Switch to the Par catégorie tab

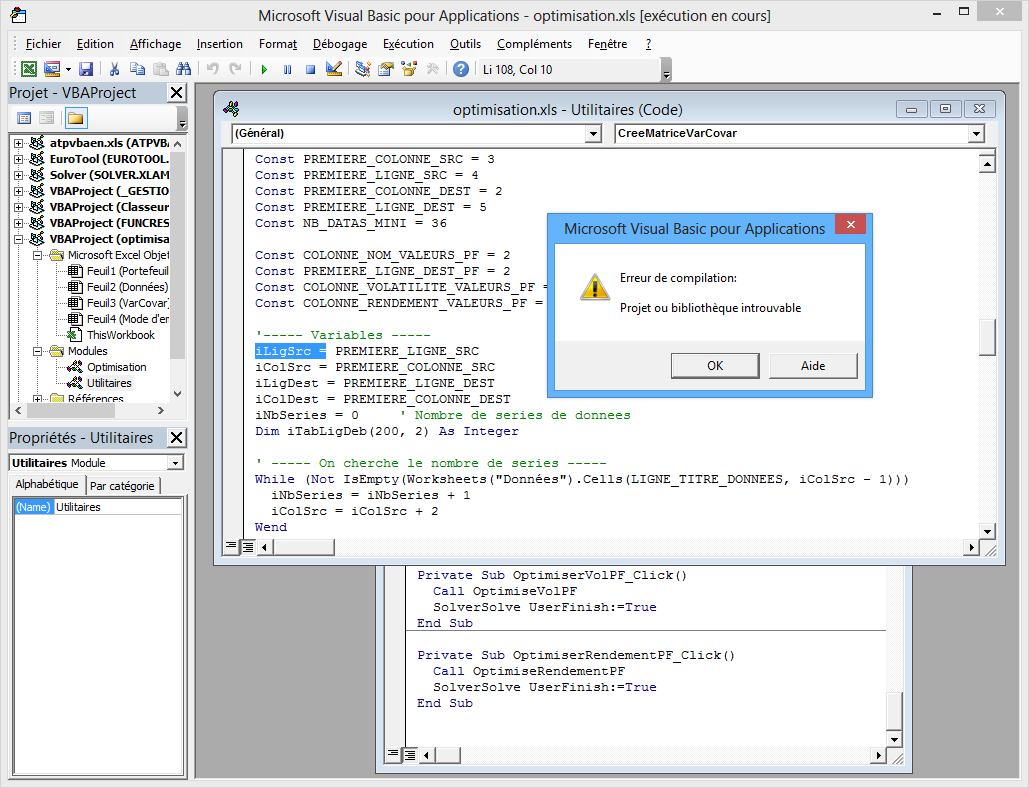point(122,486)
